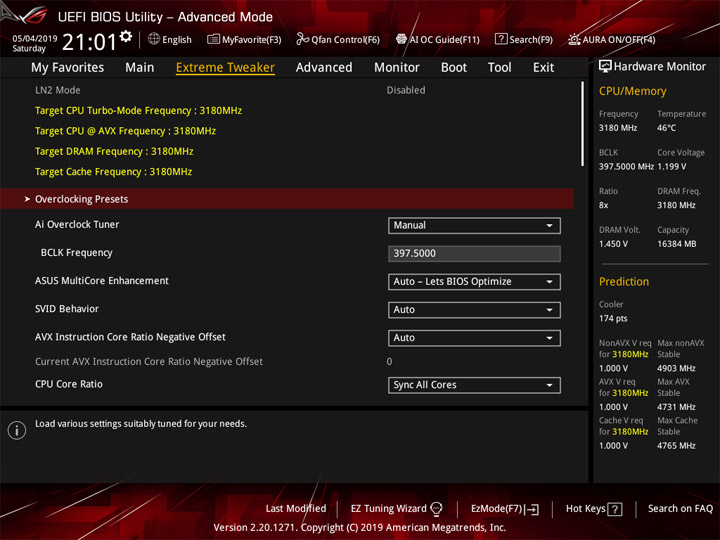
Task: Open AI OC Guide brain icon
Action: point(401,39)
